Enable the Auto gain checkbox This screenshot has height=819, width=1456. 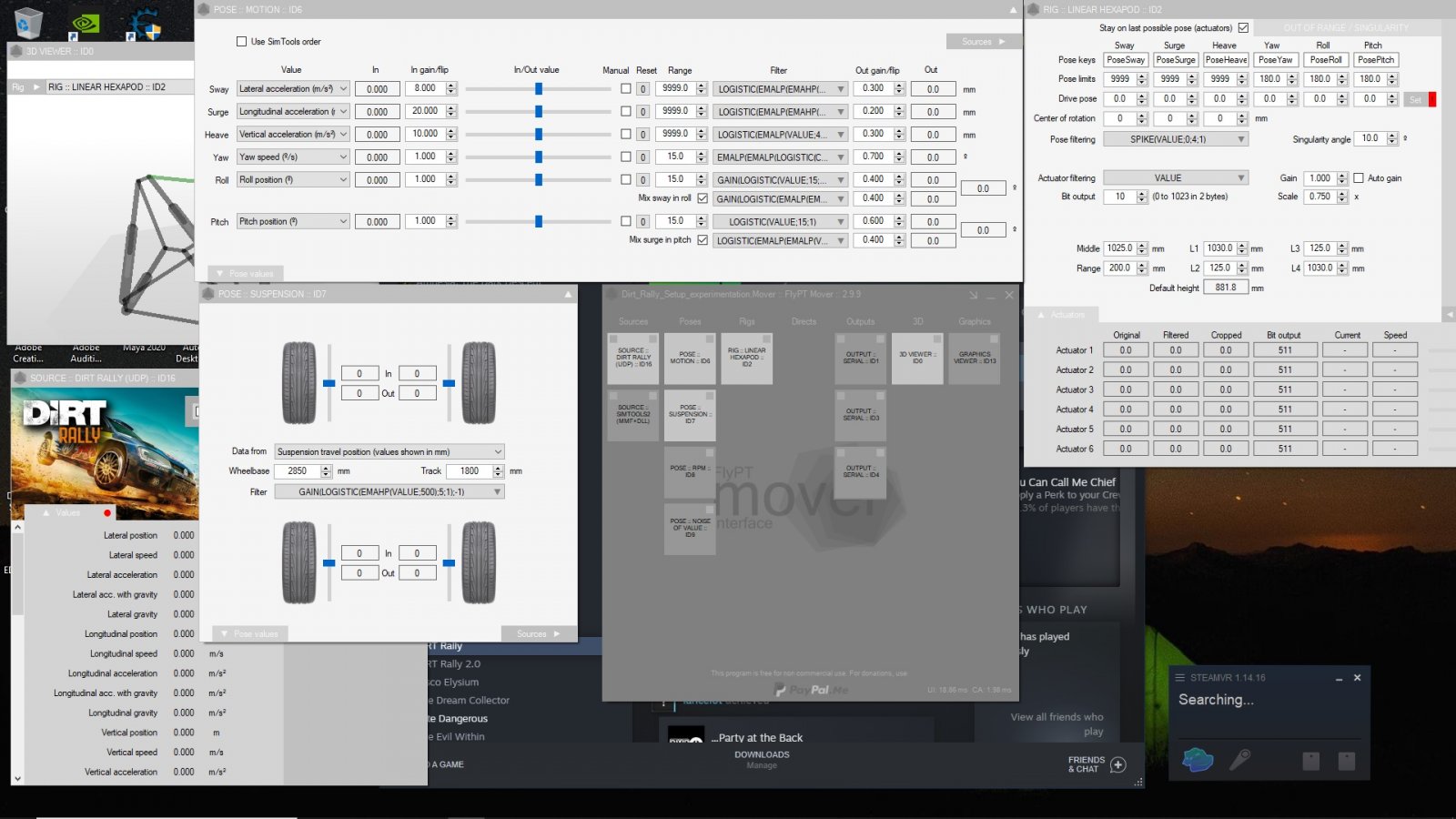(1358, 178)
